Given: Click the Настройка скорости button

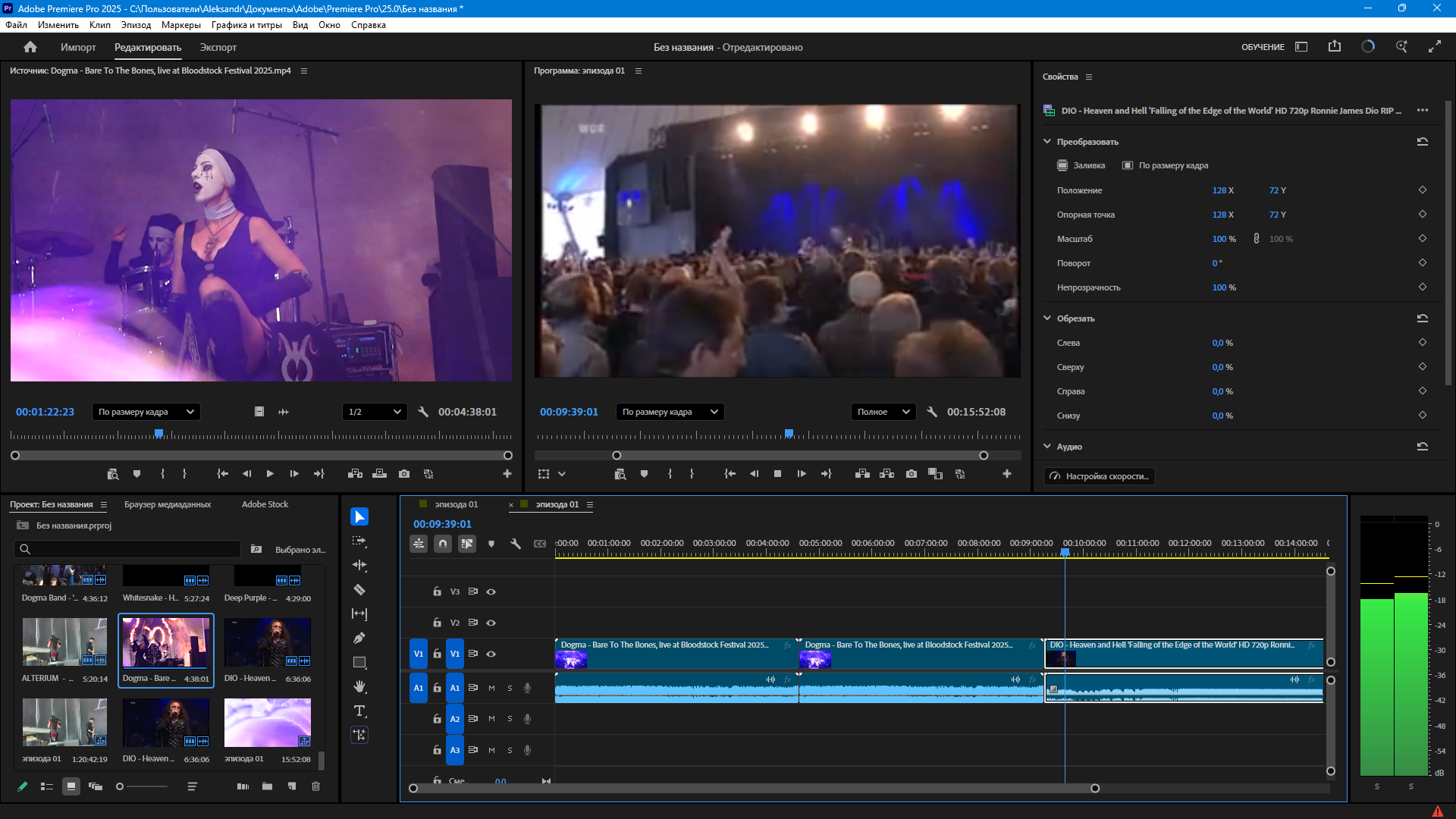Looking at the screenshot, I should click(x=1100, y=476).
